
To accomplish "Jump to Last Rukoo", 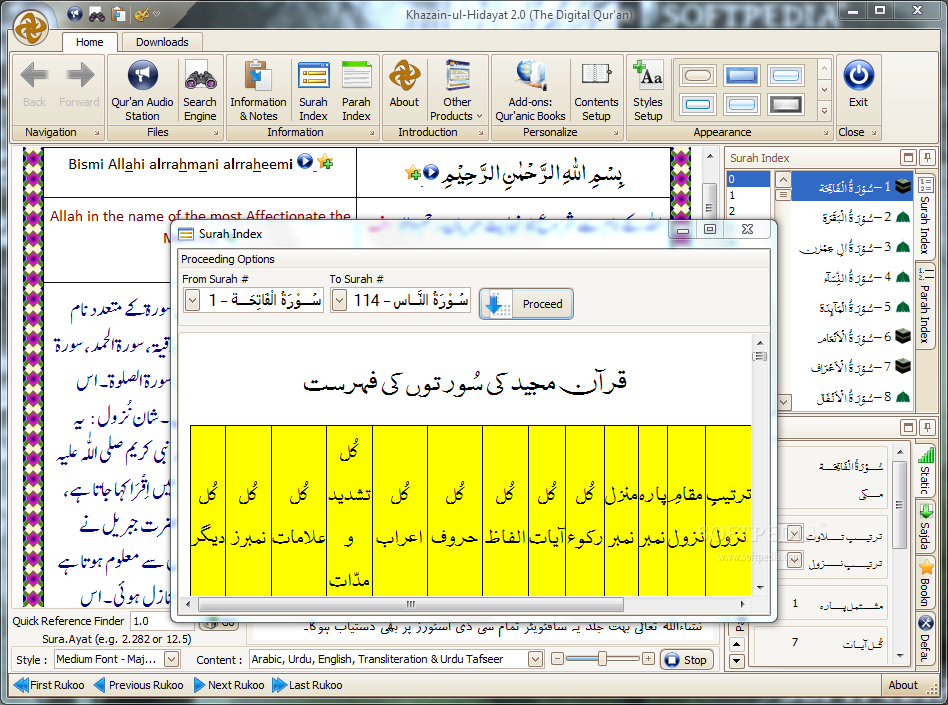I will pyautogui.click(x=307, y=685).
